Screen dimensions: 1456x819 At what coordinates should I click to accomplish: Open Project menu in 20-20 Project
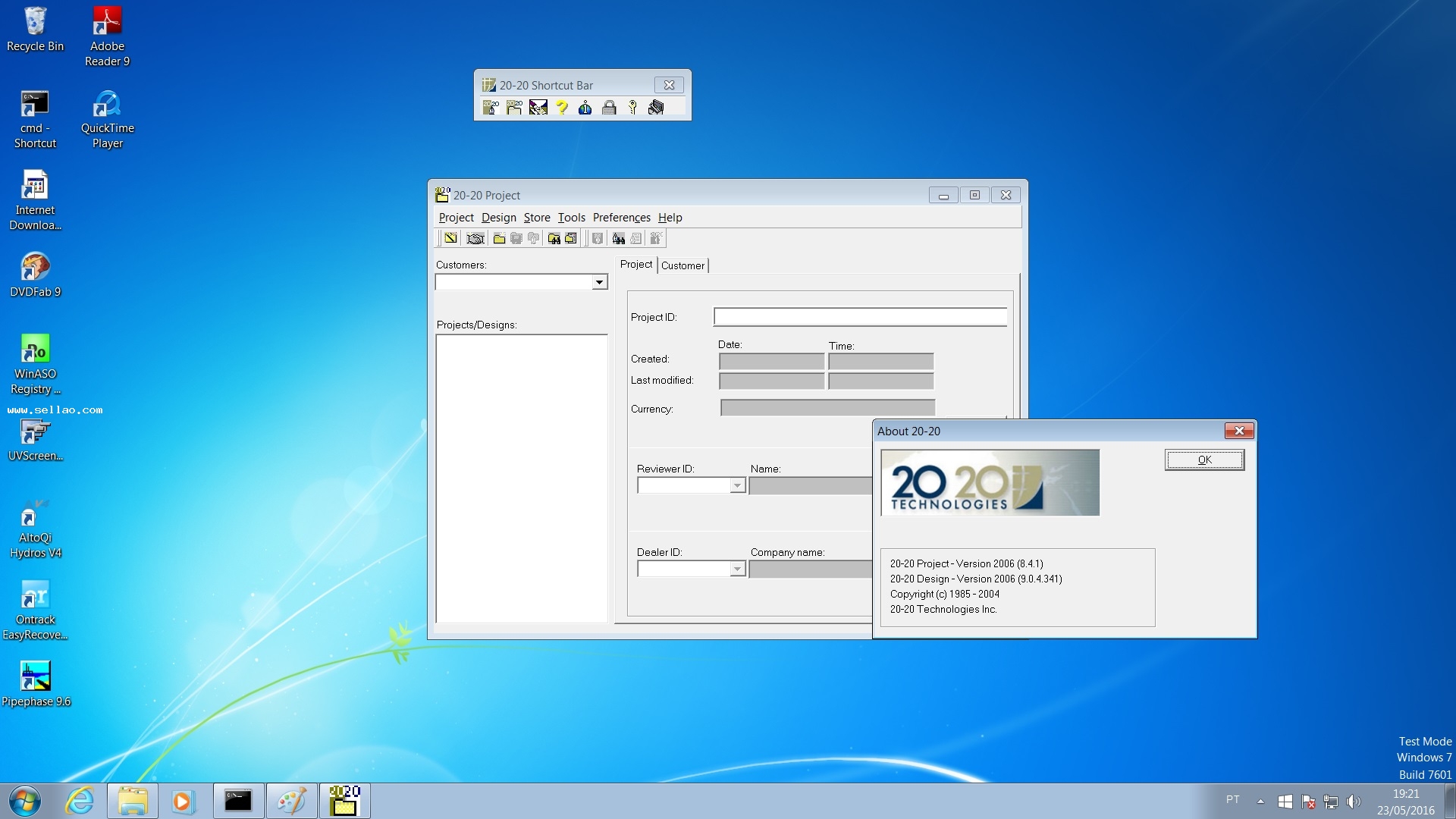(456, 218)
